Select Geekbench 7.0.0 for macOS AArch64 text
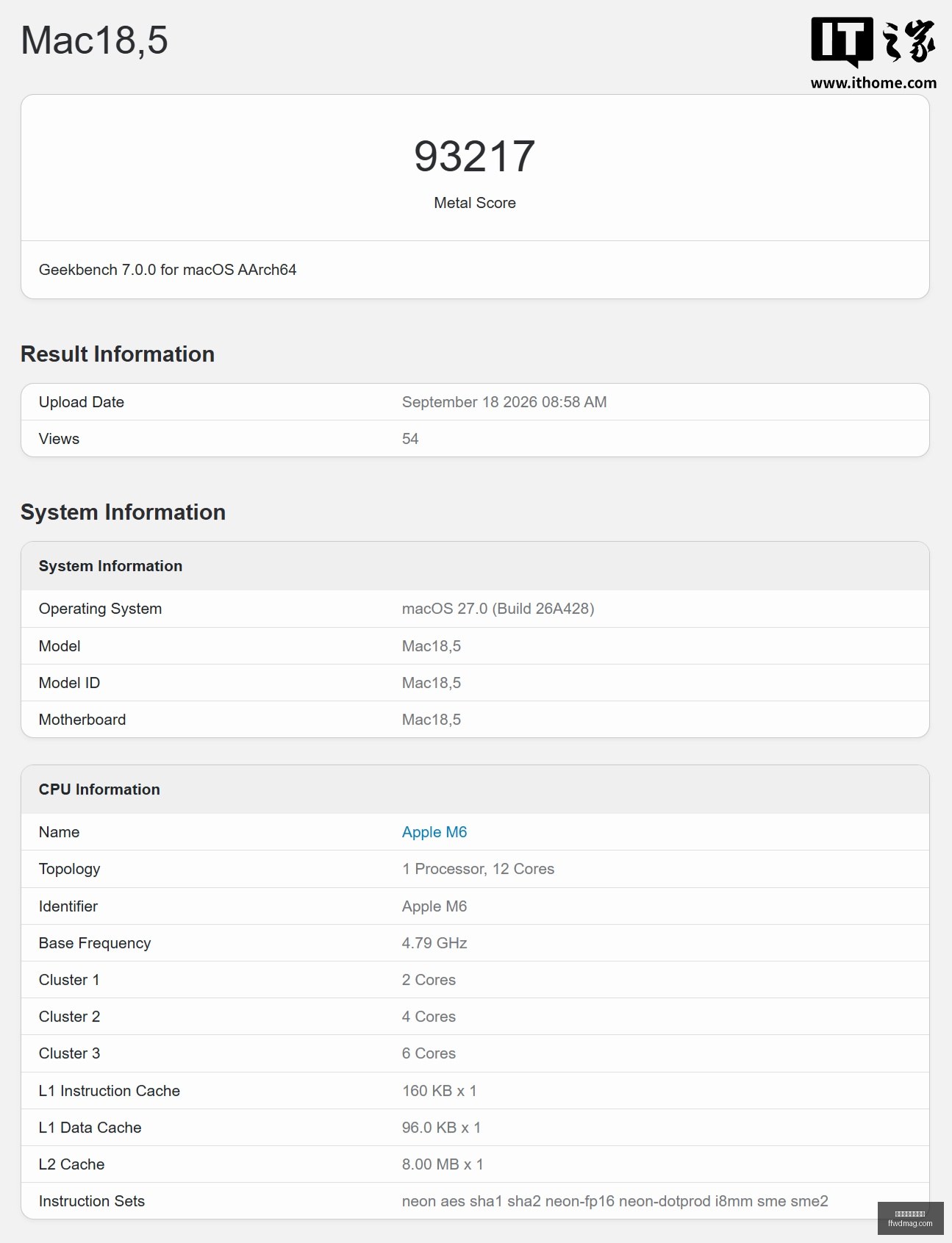 point(168,270)
